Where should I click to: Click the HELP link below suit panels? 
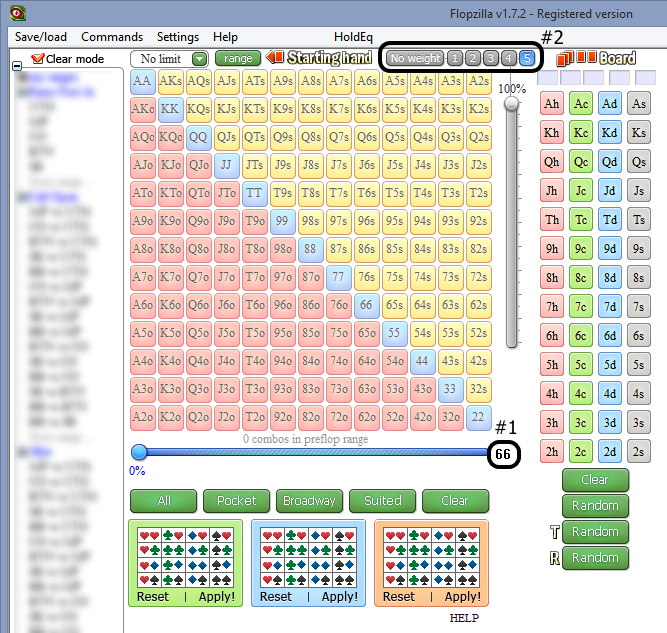click(464, 618)
